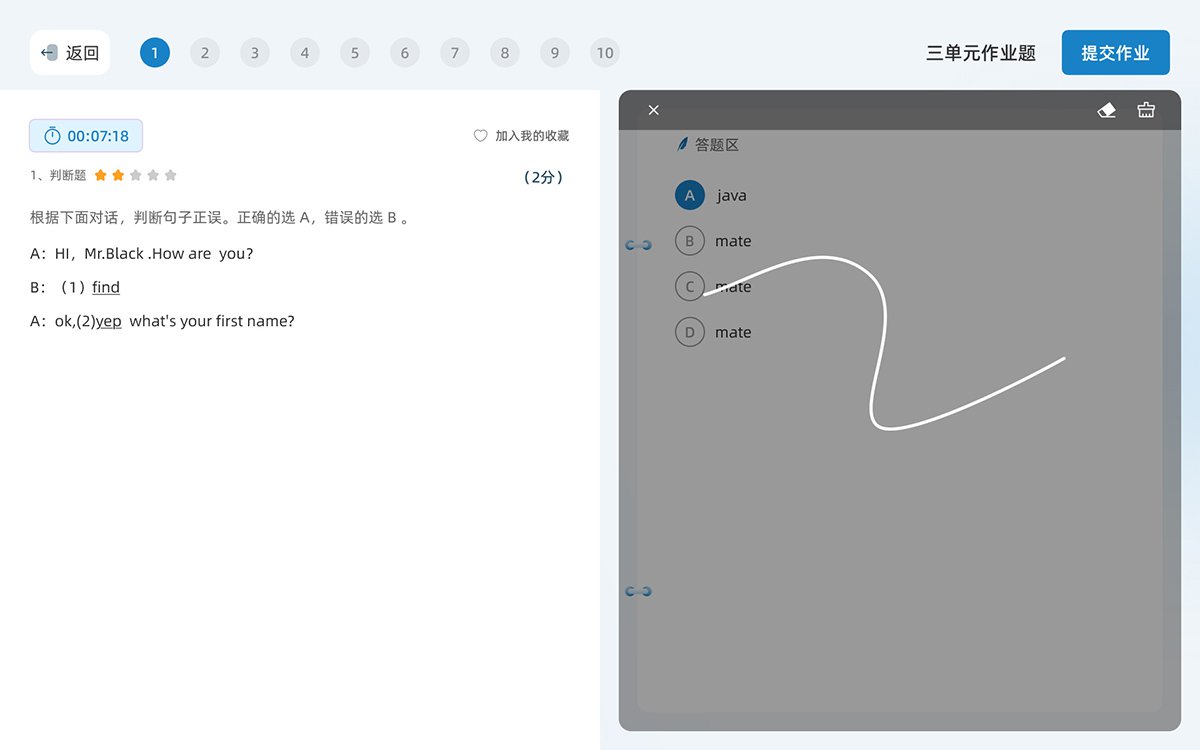Click the fourth gray star
The width and height of the screenshot is (1200, 750).
pos(153,175)
